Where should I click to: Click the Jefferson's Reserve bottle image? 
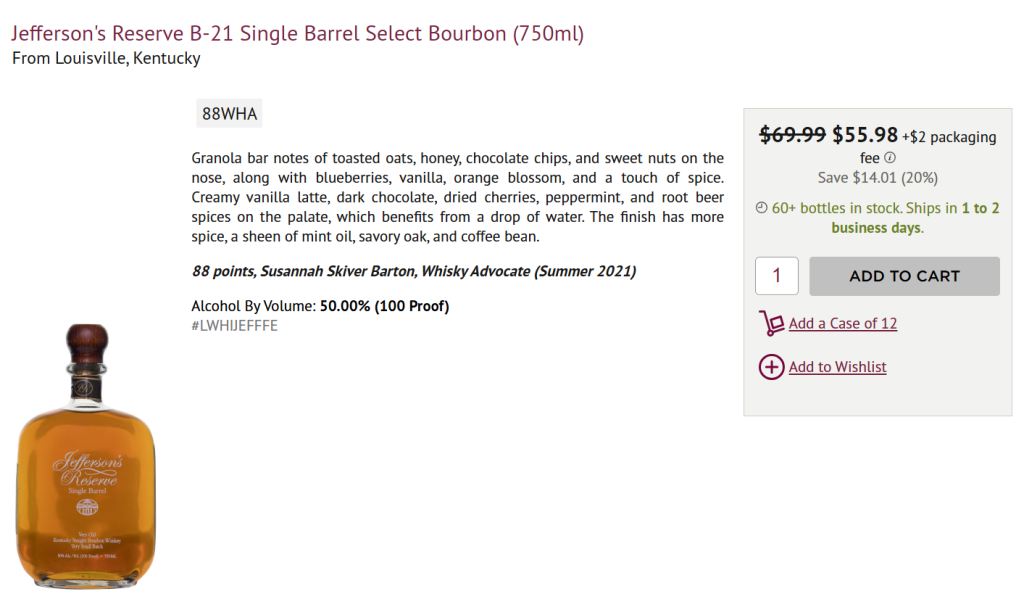click(x=86, y=456)
